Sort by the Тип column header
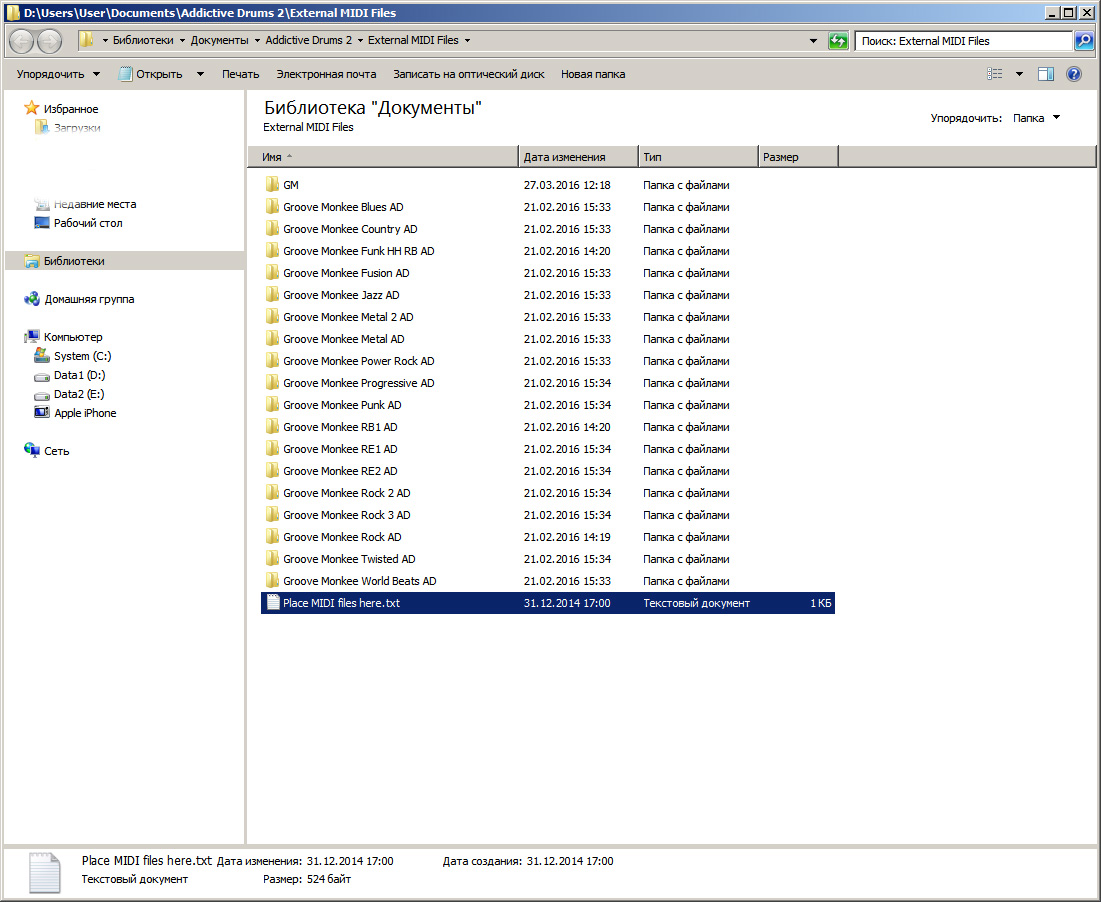The height and width of the screenshot is (902, 1101). (699, 157)
